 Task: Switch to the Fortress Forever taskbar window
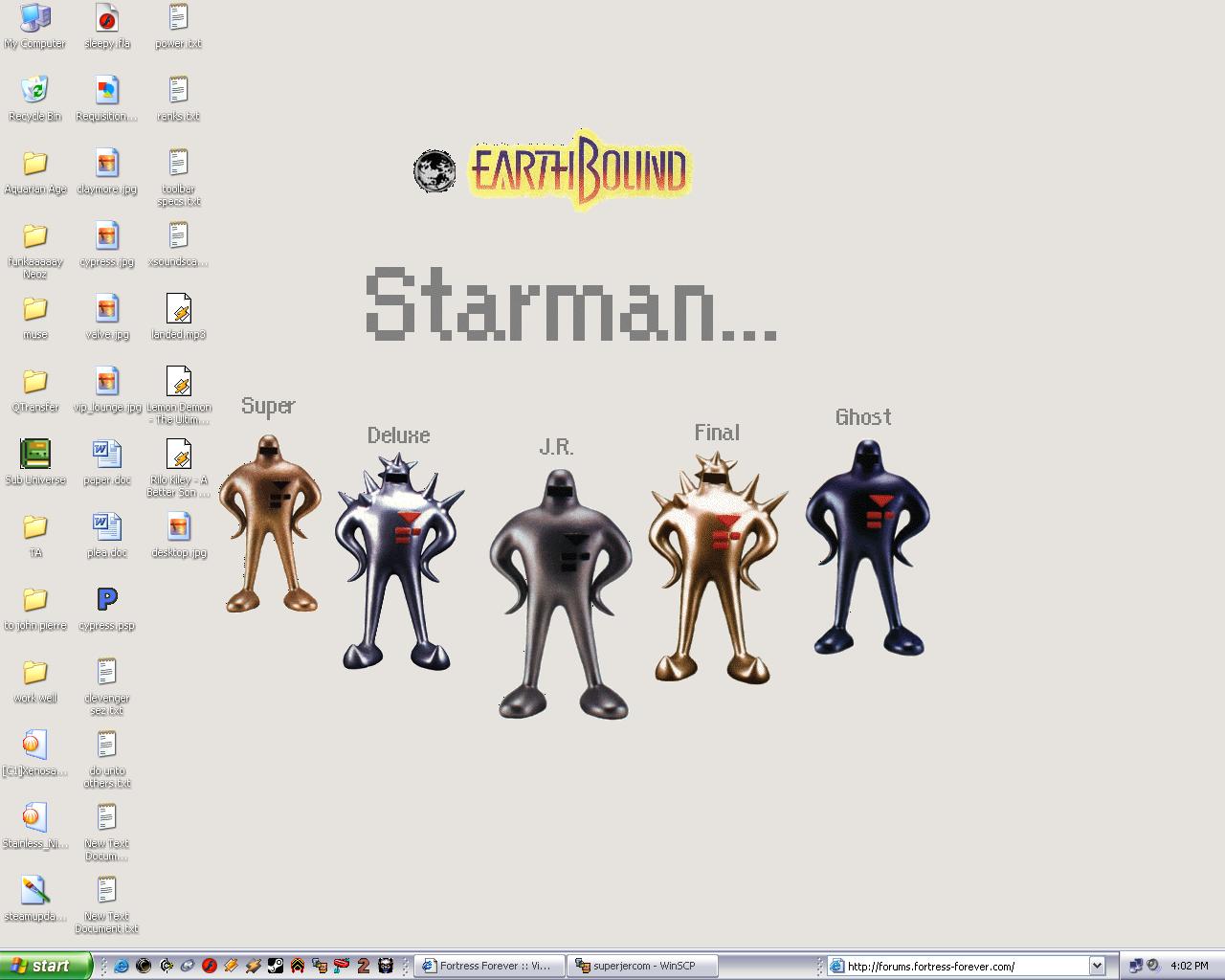point(489,966)
